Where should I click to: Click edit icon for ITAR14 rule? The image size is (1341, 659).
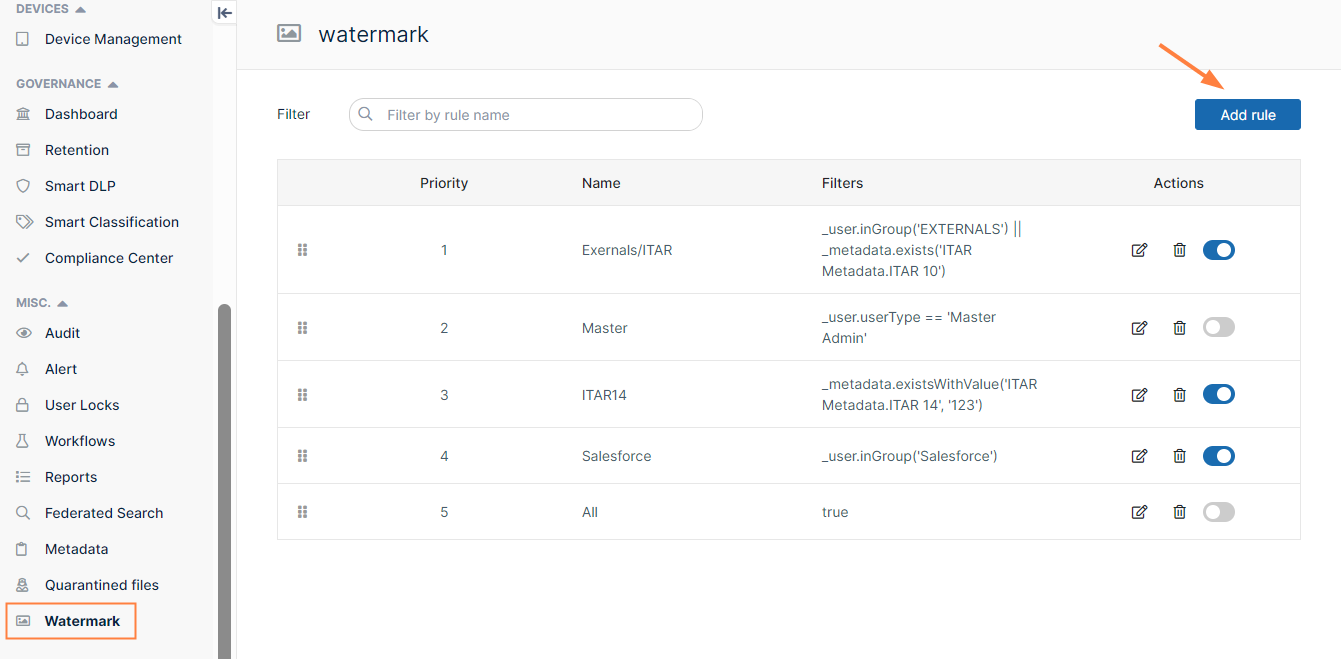[1139, 395]
